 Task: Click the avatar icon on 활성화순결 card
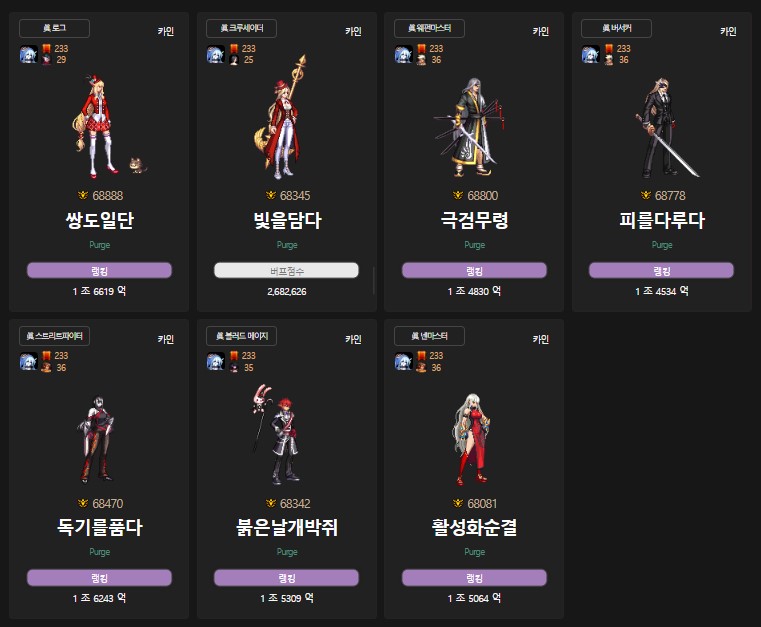403,362
